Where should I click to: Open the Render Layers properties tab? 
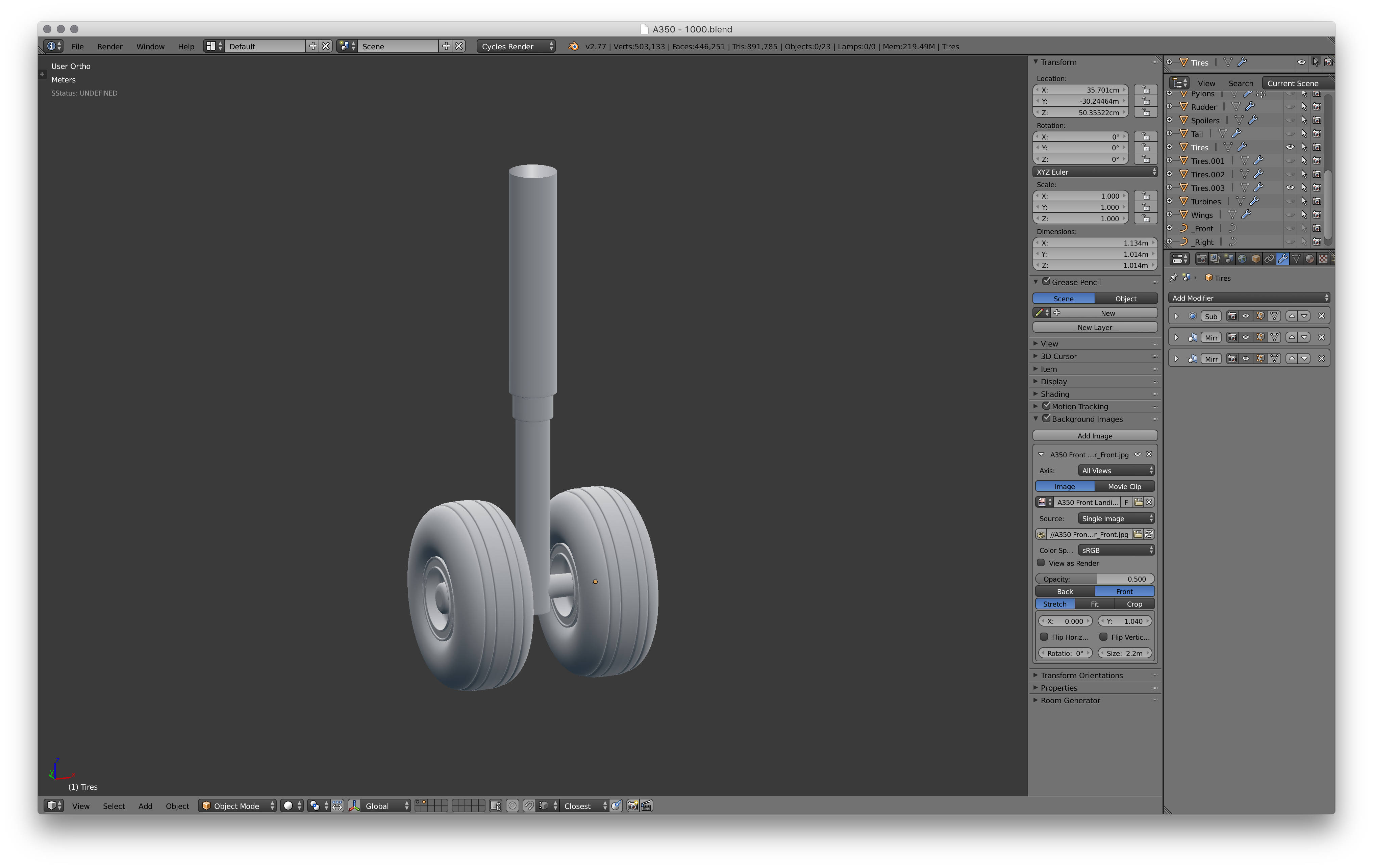point(1215,259)
